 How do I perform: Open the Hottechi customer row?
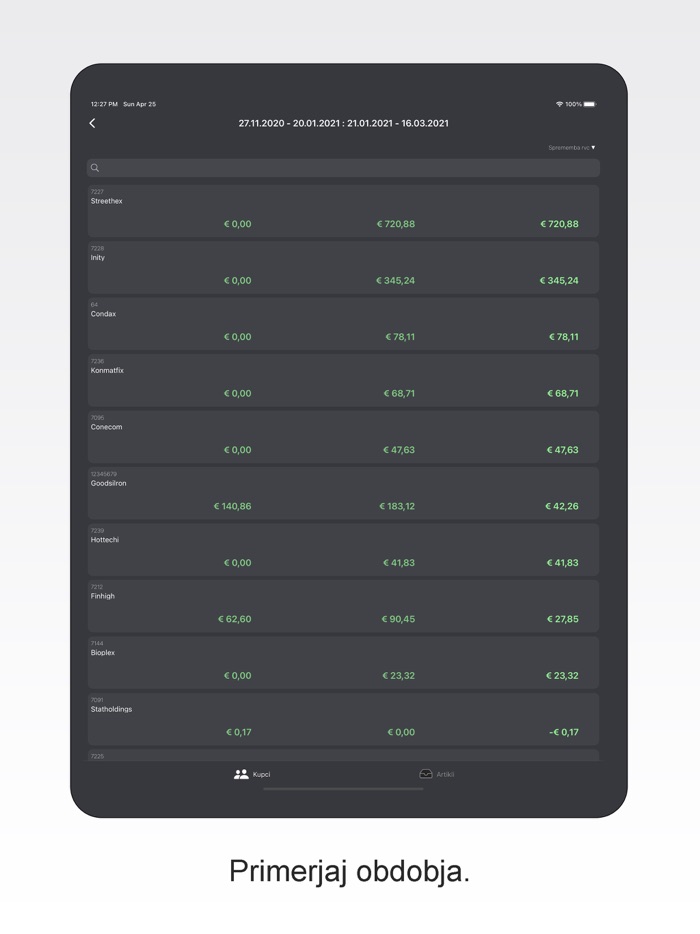pos(343,549)
